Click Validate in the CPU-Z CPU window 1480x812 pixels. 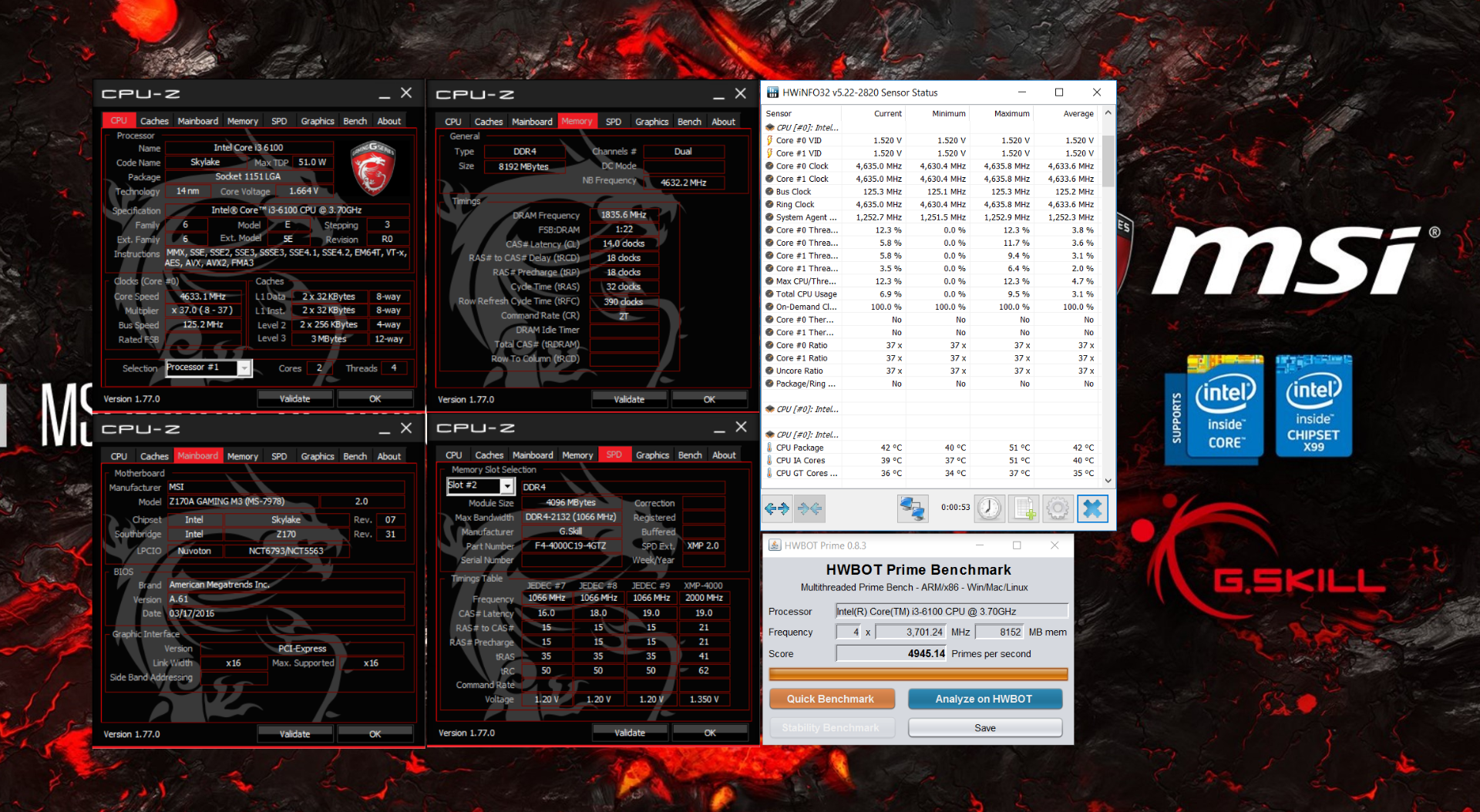295,398
